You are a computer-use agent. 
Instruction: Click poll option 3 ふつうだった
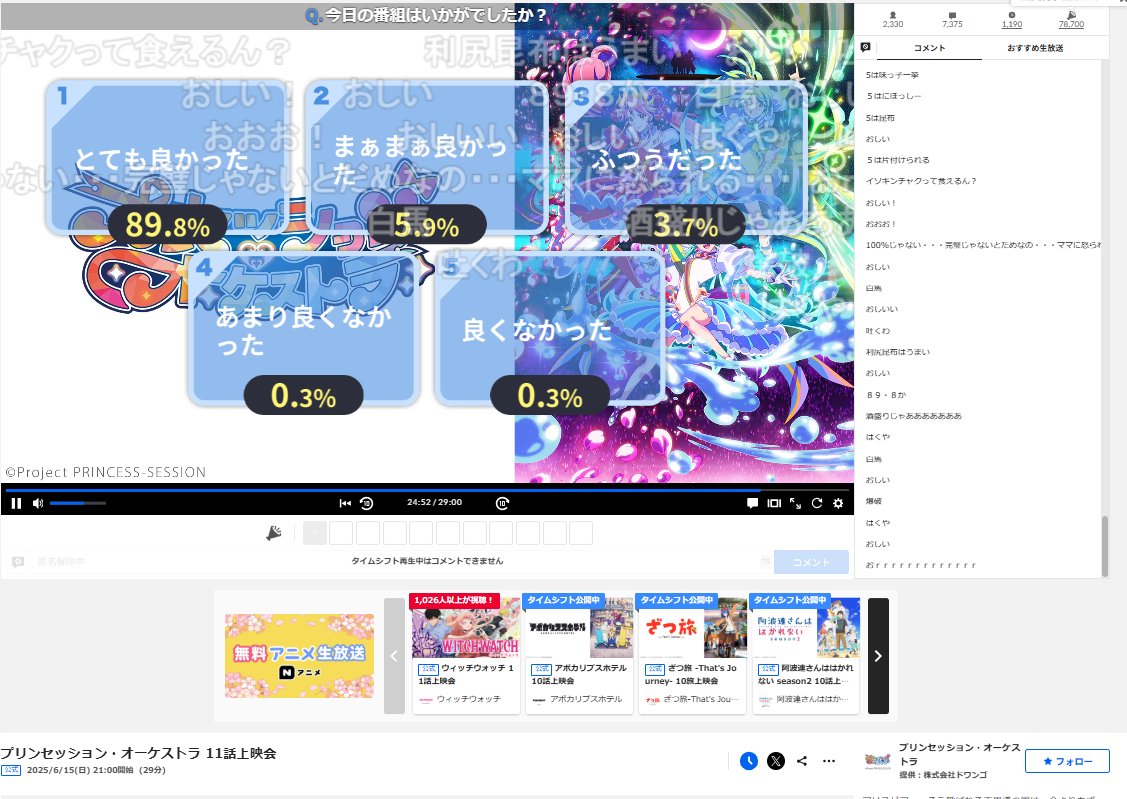pyautogui.click(x=686, y=157)
